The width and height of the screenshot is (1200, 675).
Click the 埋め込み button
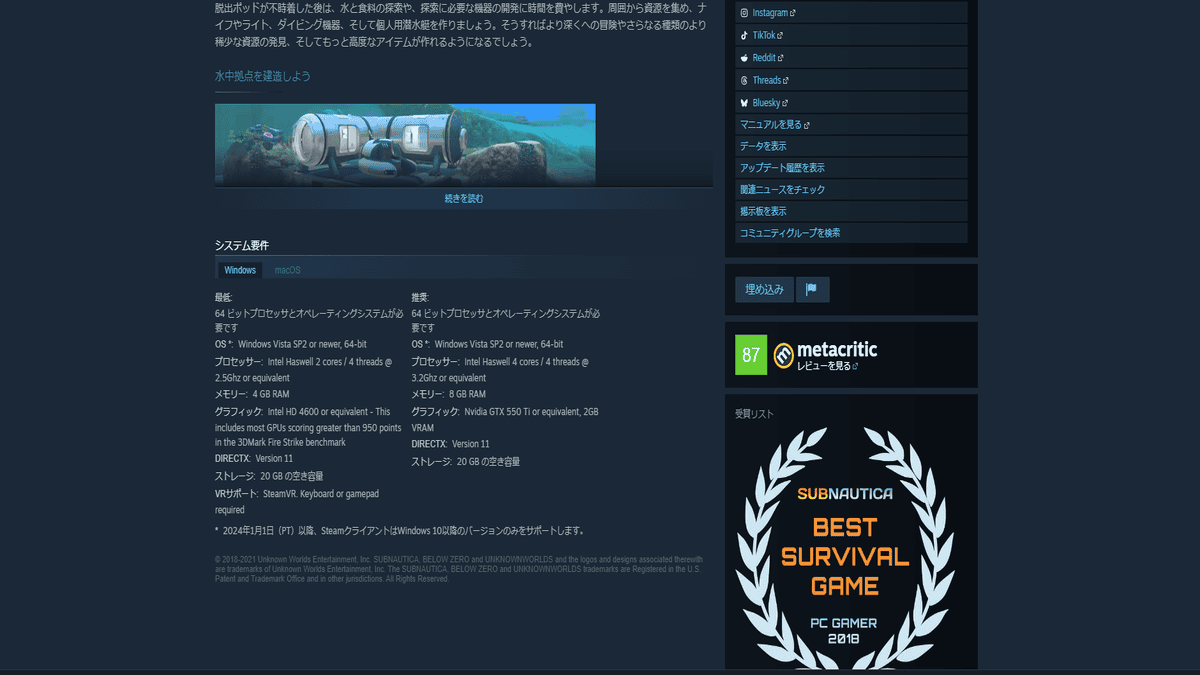764,290
